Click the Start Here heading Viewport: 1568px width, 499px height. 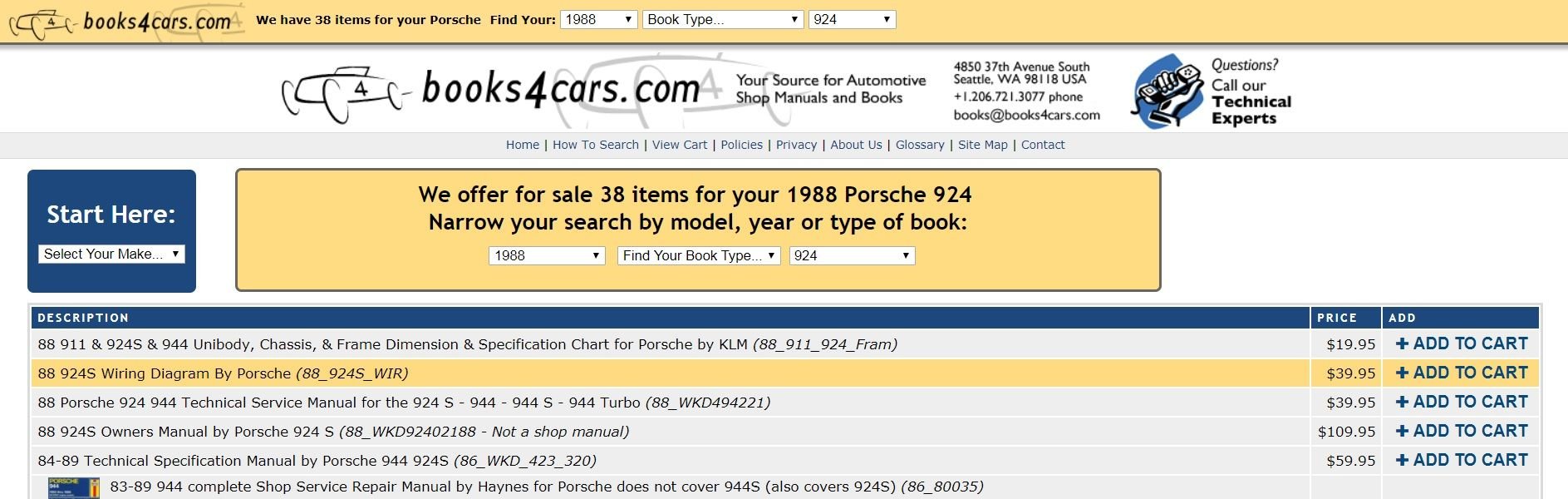(111, 215)
